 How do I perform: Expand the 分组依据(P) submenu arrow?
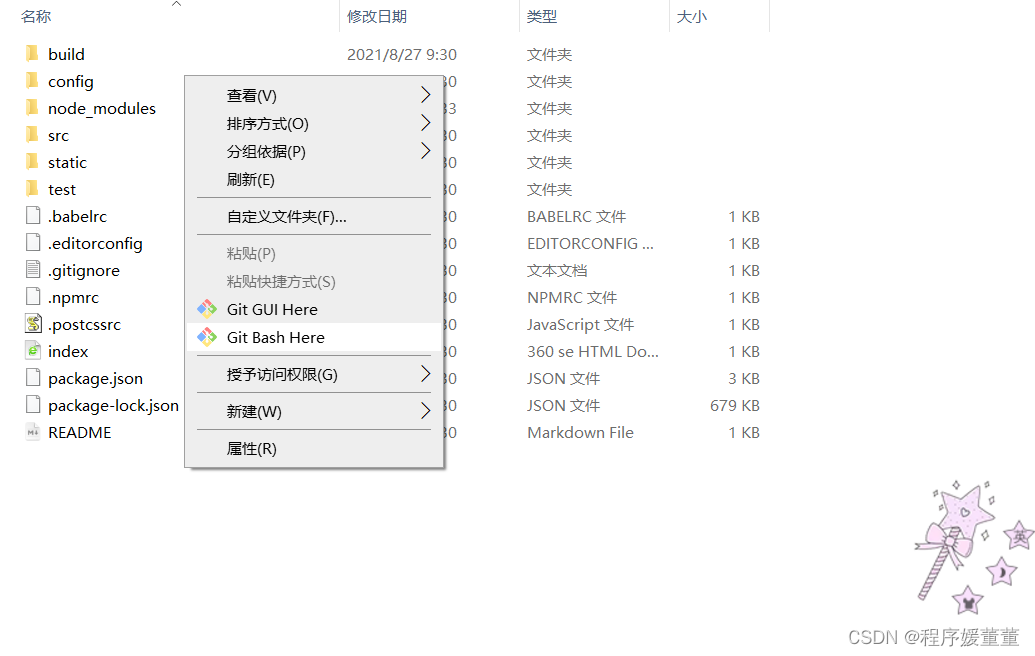[x=426, y=151]
